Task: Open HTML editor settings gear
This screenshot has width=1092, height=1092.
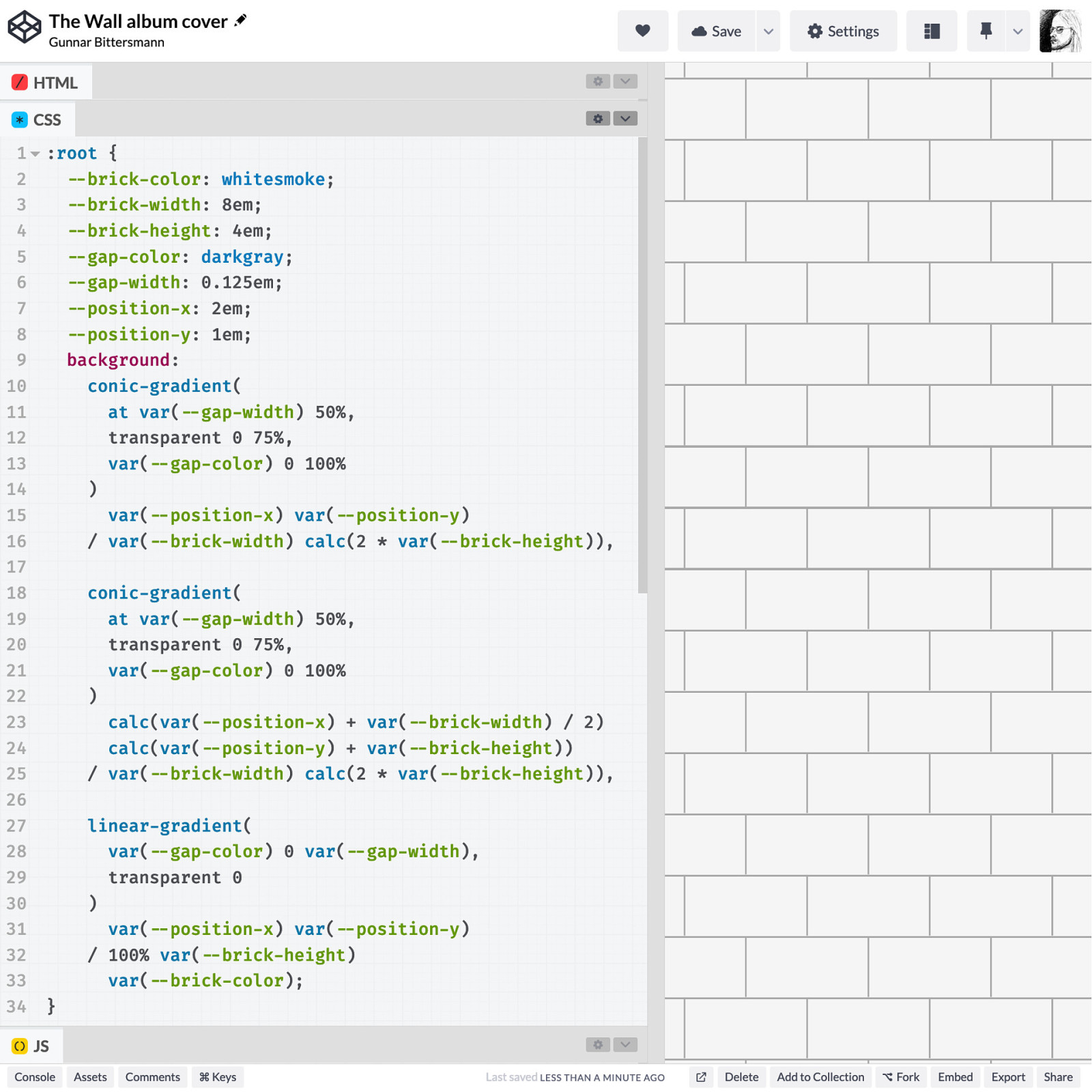Action: (598, 81)
